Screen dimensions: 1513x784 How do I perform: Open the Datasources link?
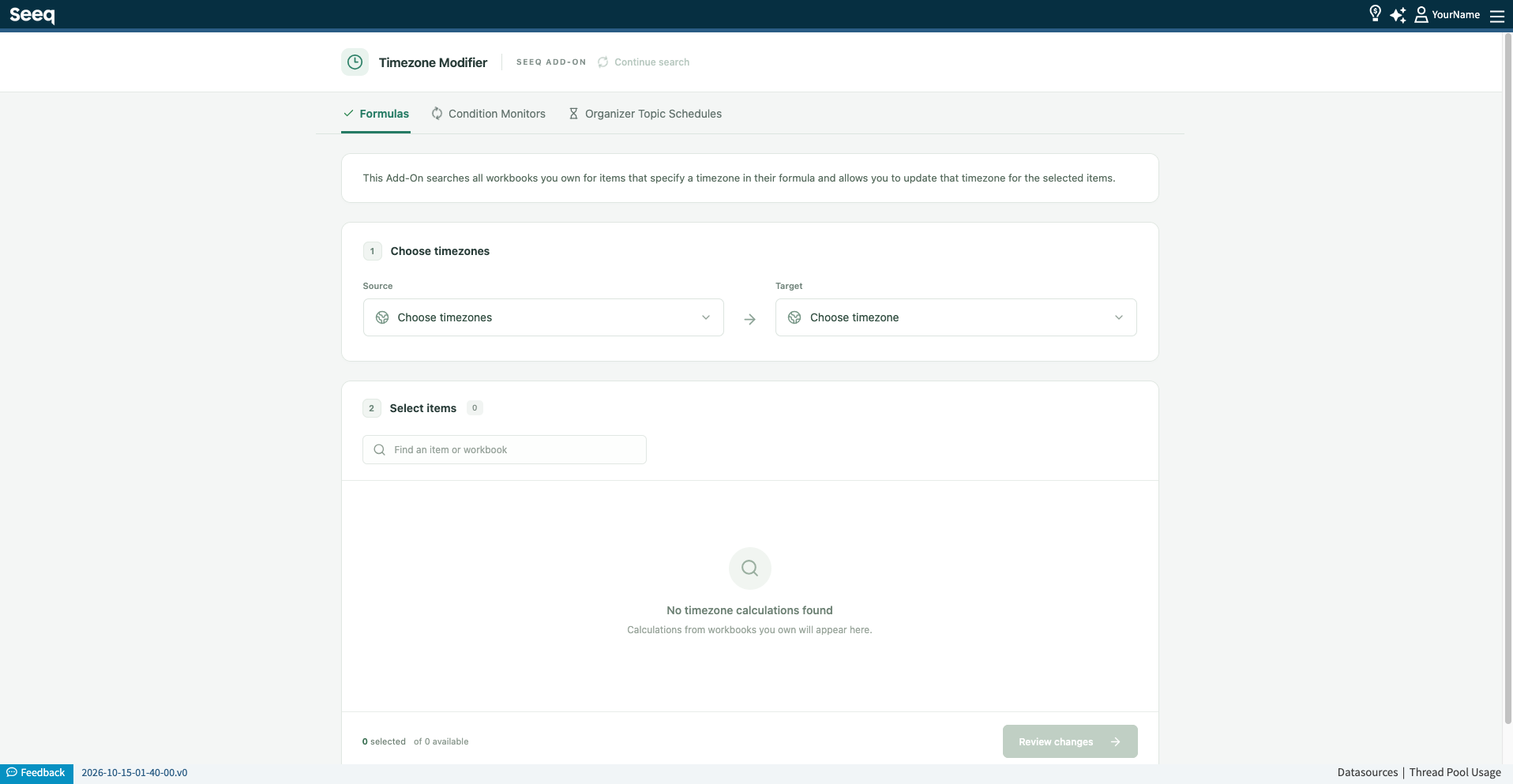click(x=1367, y=772)
